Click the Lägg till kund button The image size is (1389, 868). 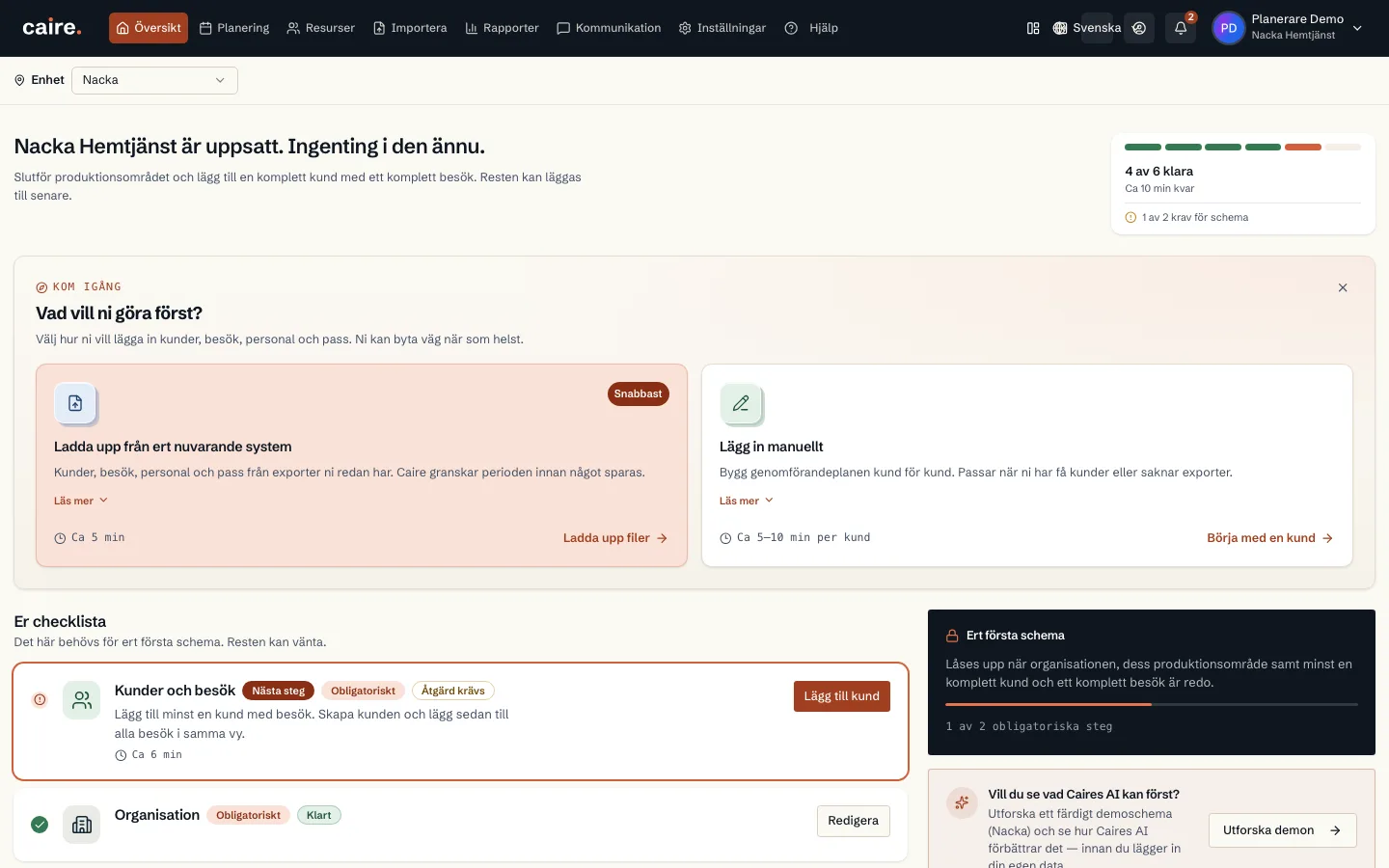[842, 696]
